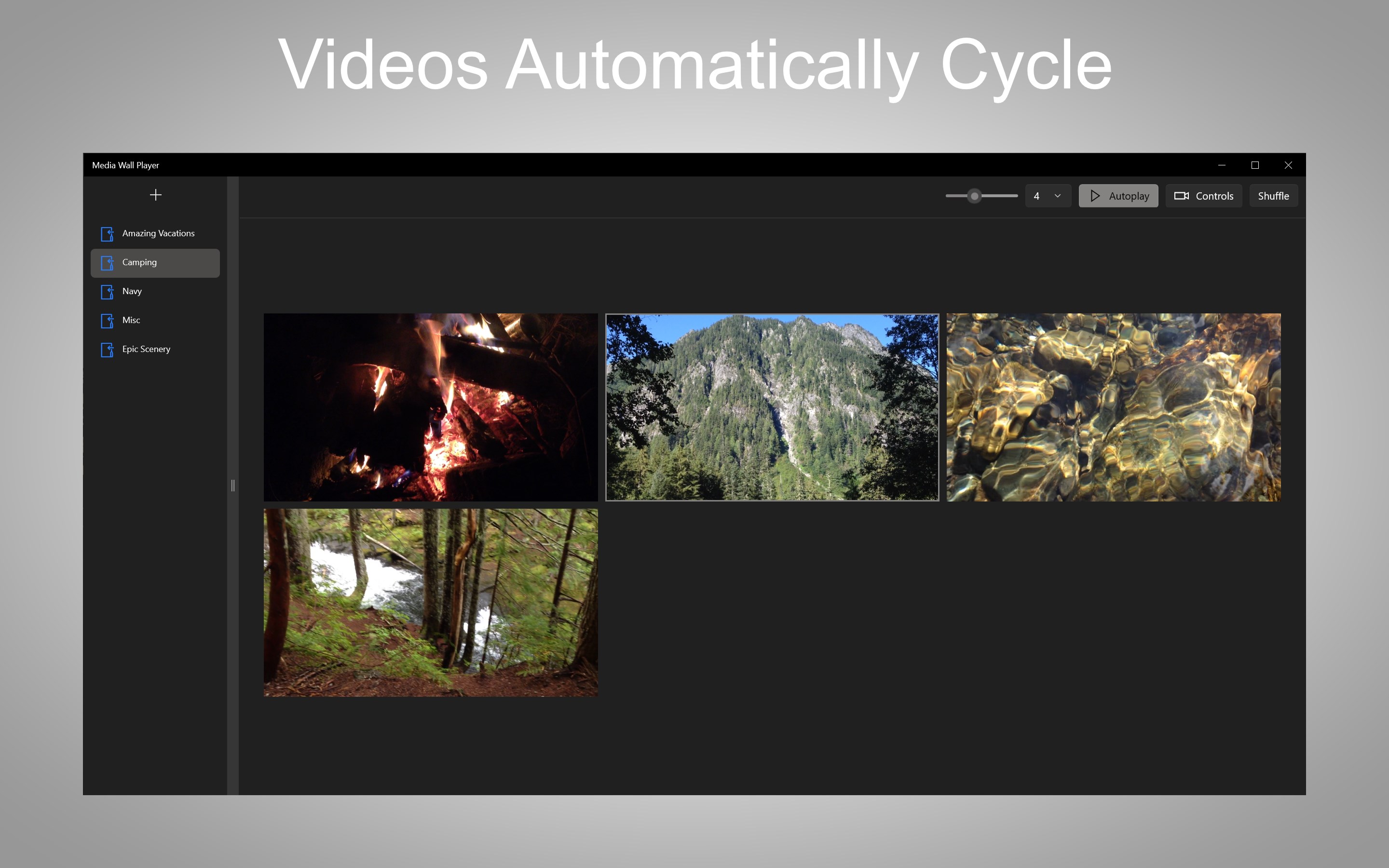Click the Navy playlist icon
1389x868 pixels.
(x=108, y=292)
